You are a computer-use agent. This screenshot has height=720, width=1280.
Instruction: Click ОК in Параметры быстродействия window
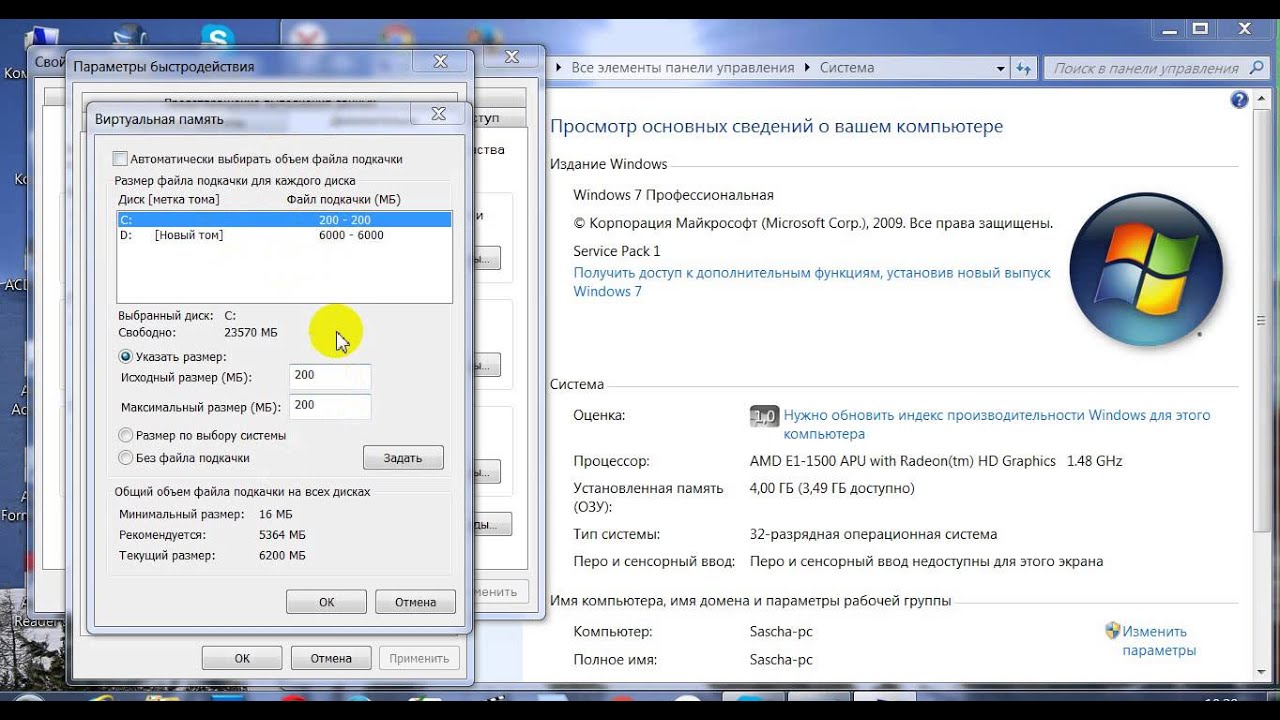242,658
